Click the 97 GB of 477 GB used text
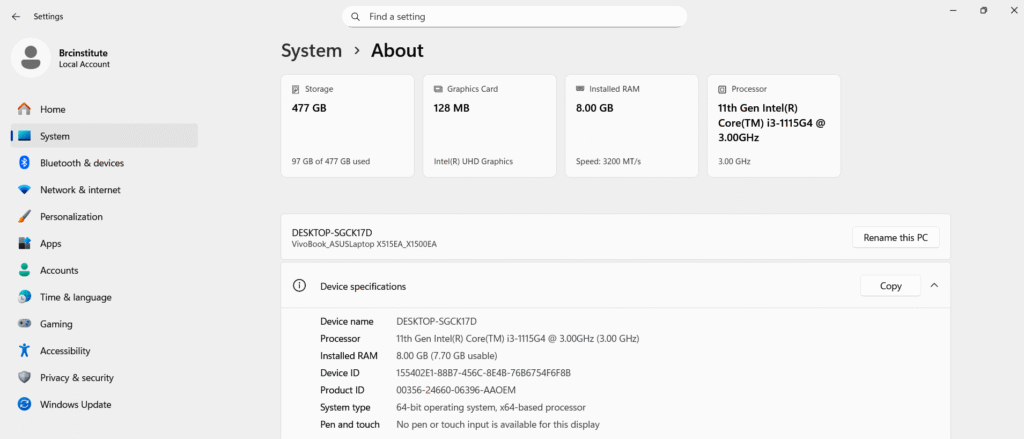 (331, 161)
